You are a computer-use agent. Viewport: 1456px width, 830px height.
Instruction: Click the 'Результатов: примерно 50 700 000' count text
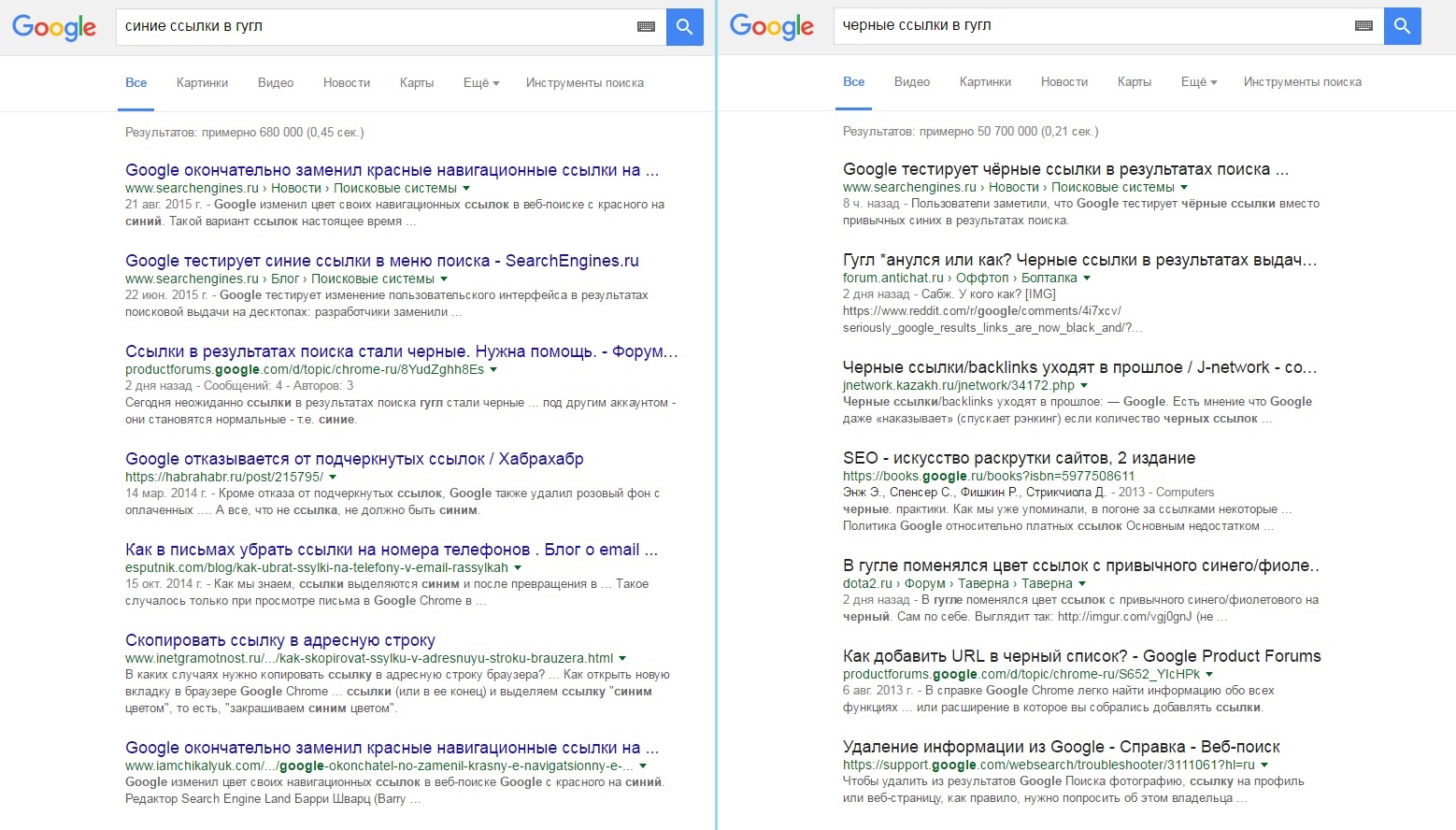click(x=971, y=132)
